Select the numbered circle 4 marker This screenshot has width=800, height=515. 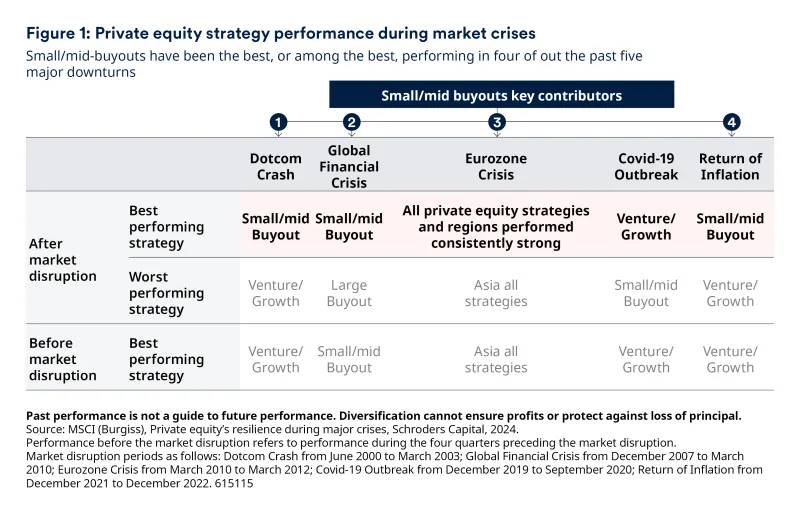point(732,122)
